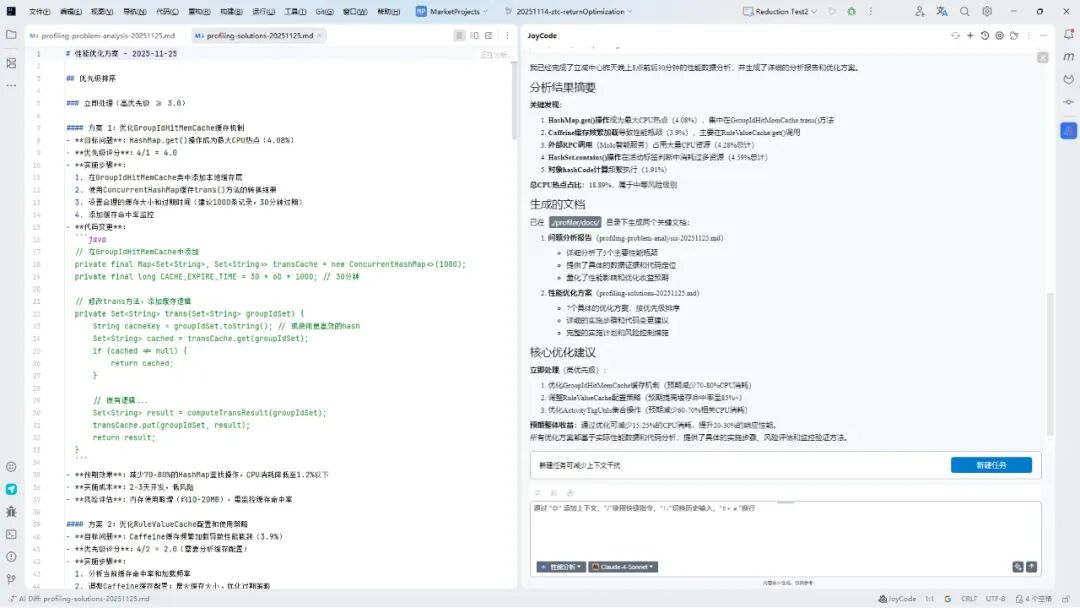Viewport: 1080px width, 608px height.
Task: Open the Git(G) menu
Action: click(x=324, y=12)
